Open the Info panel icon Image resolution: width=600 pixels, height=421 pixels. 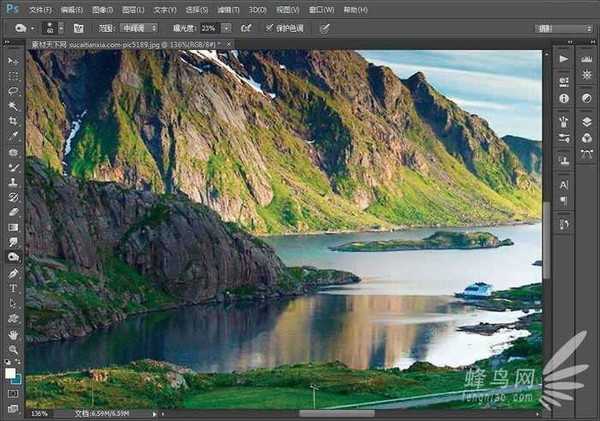pos(564,98)
